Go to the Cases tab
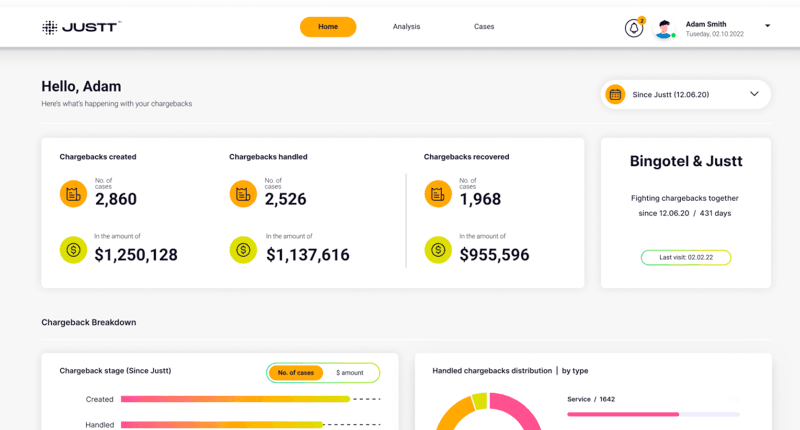Viewport: 800px width, 430px height. [484, 27]
